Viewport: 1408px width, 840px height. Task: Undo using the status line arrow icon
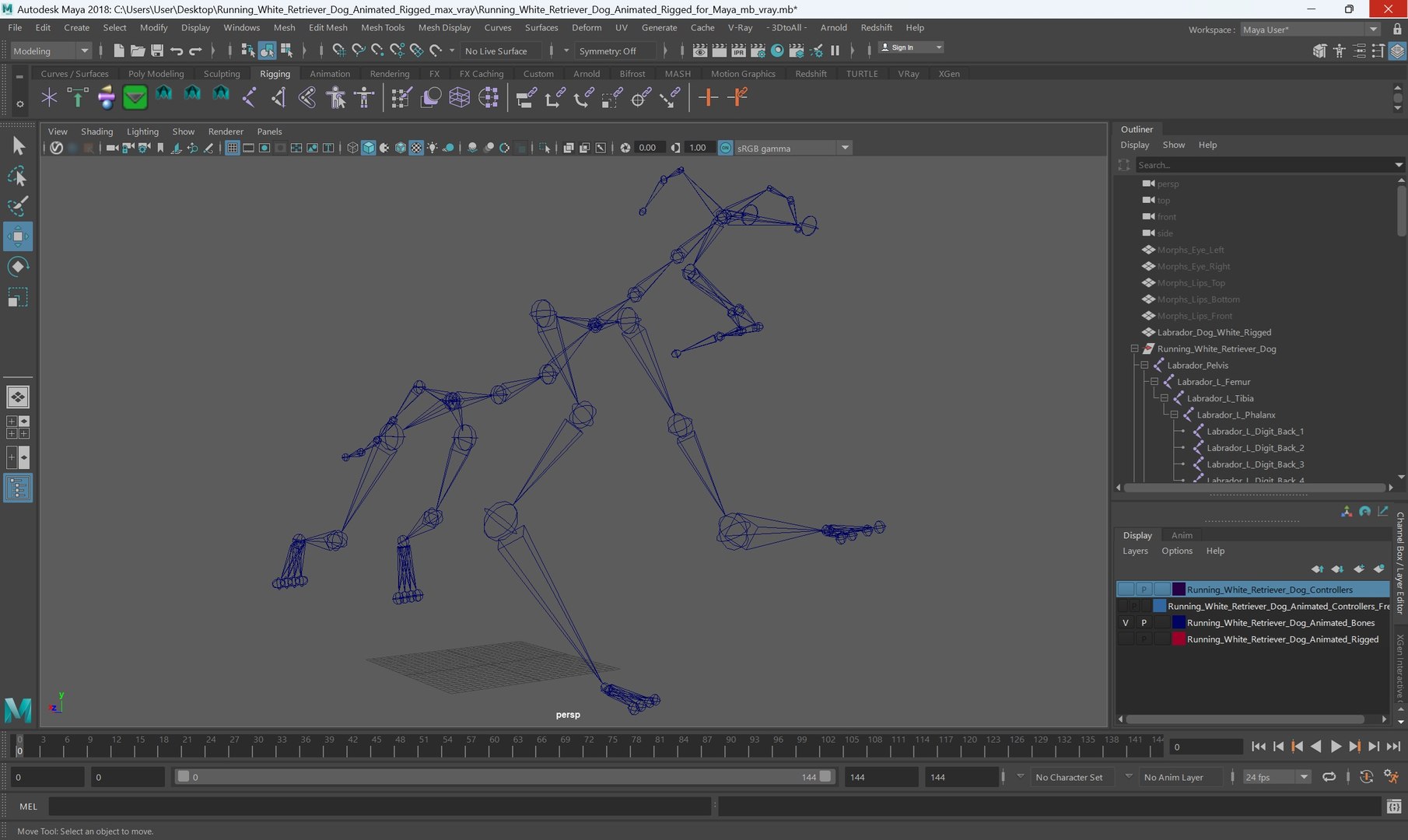[x=177, y=51]
